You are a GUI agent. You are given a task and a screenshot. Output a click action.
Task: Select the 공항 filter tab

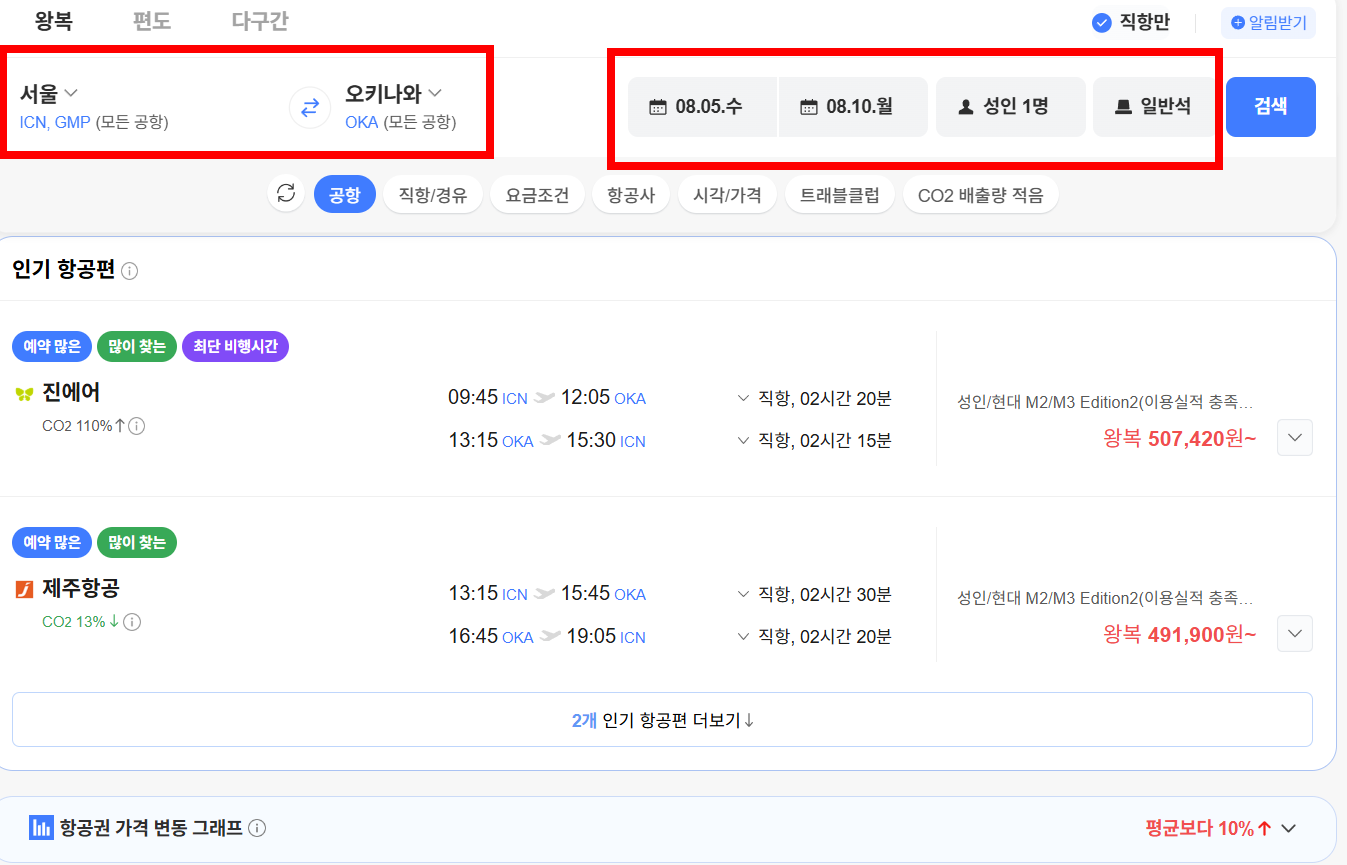(345, 194)
